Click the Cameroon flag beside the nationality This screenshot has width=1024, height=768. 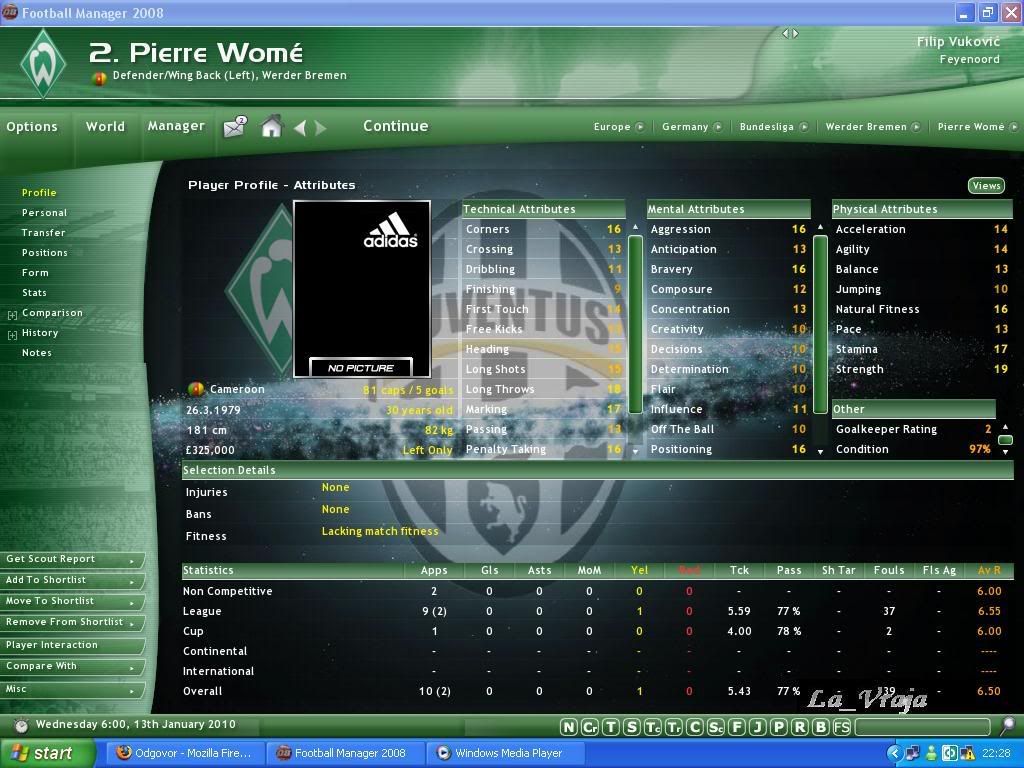[x=195, y=389]
